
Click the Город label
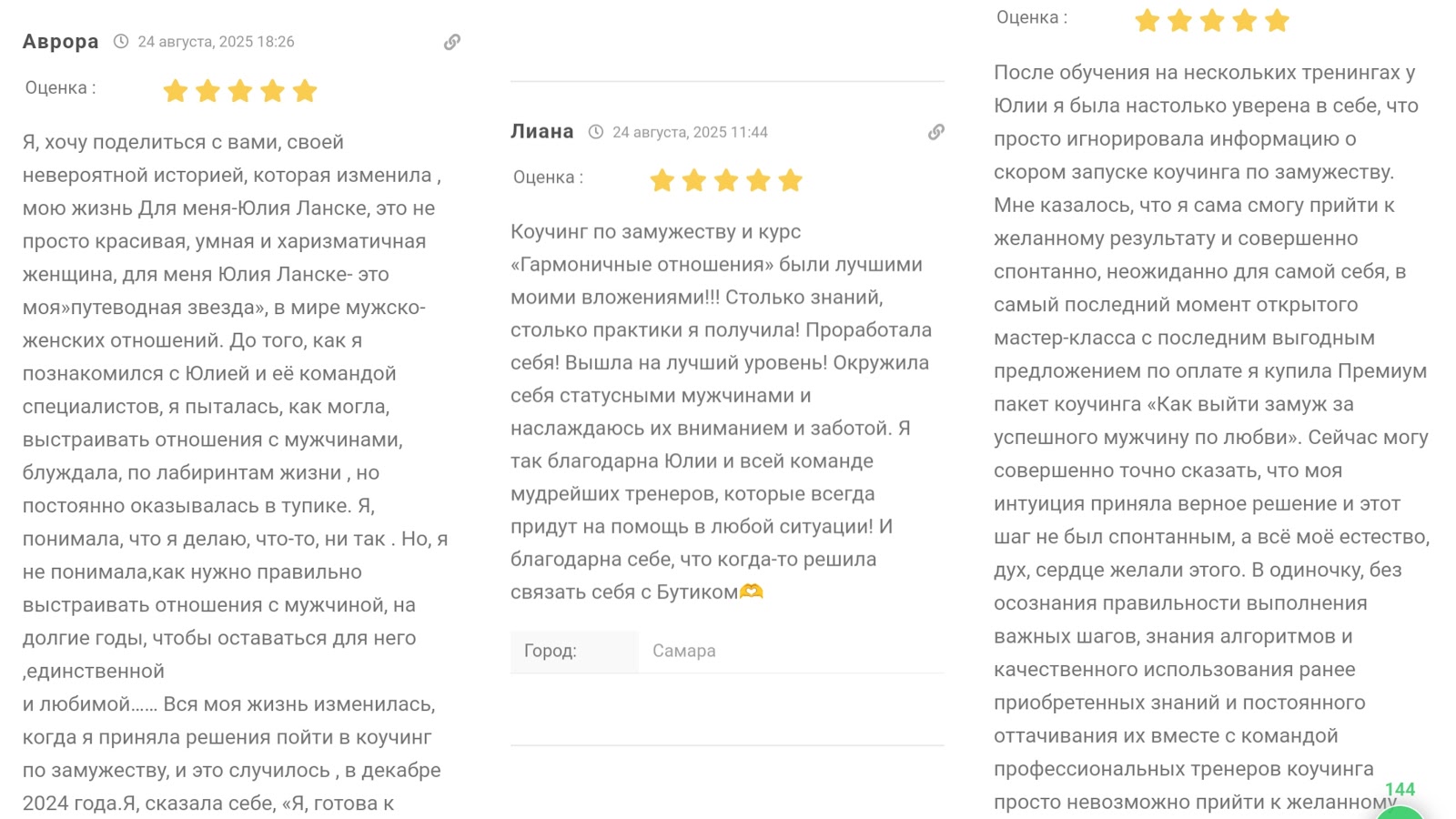551,651
